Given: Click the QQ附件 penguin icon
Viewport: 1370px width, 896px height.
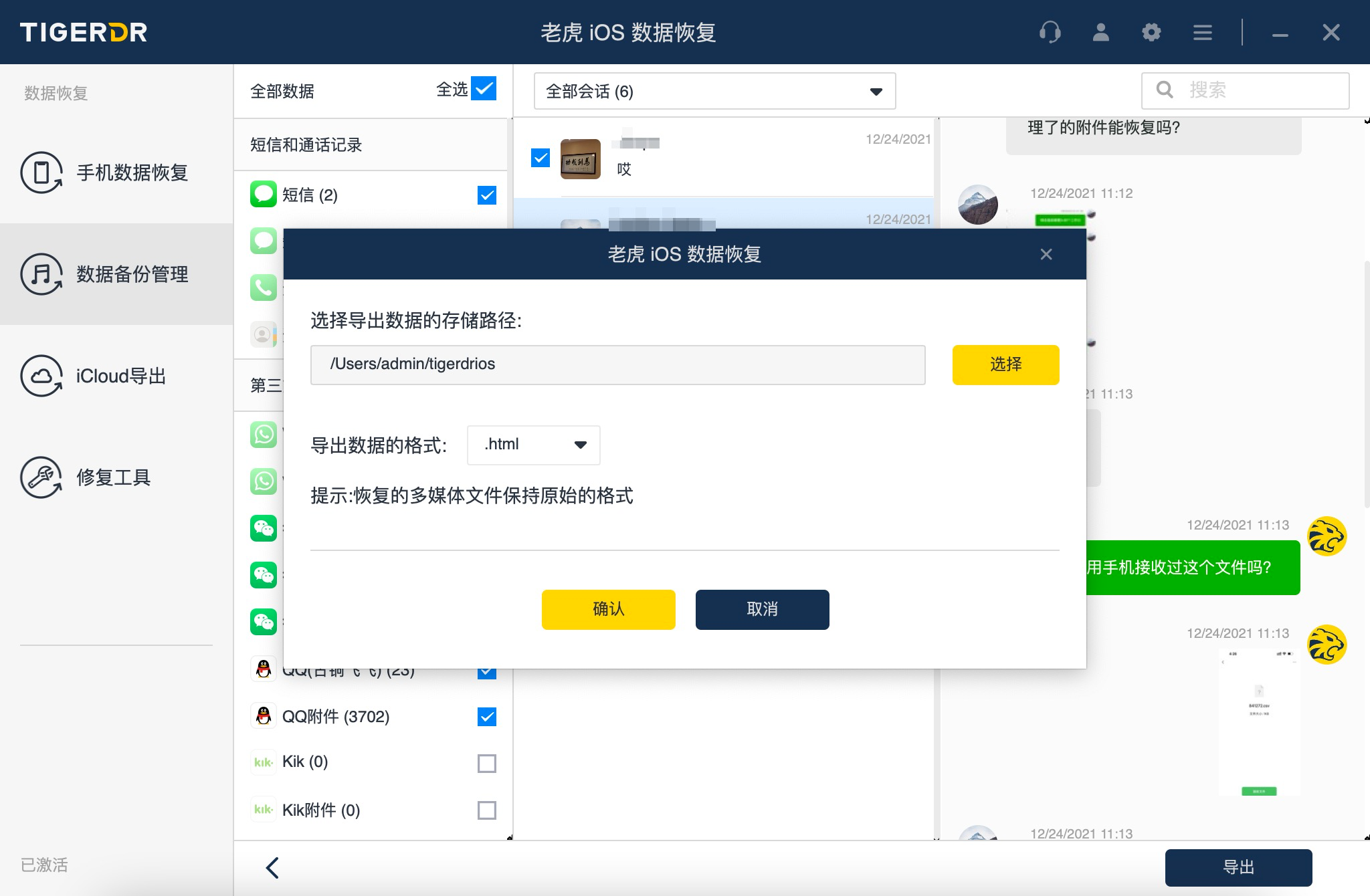Looking at the screenshot, I should click(x=264, y=716).
